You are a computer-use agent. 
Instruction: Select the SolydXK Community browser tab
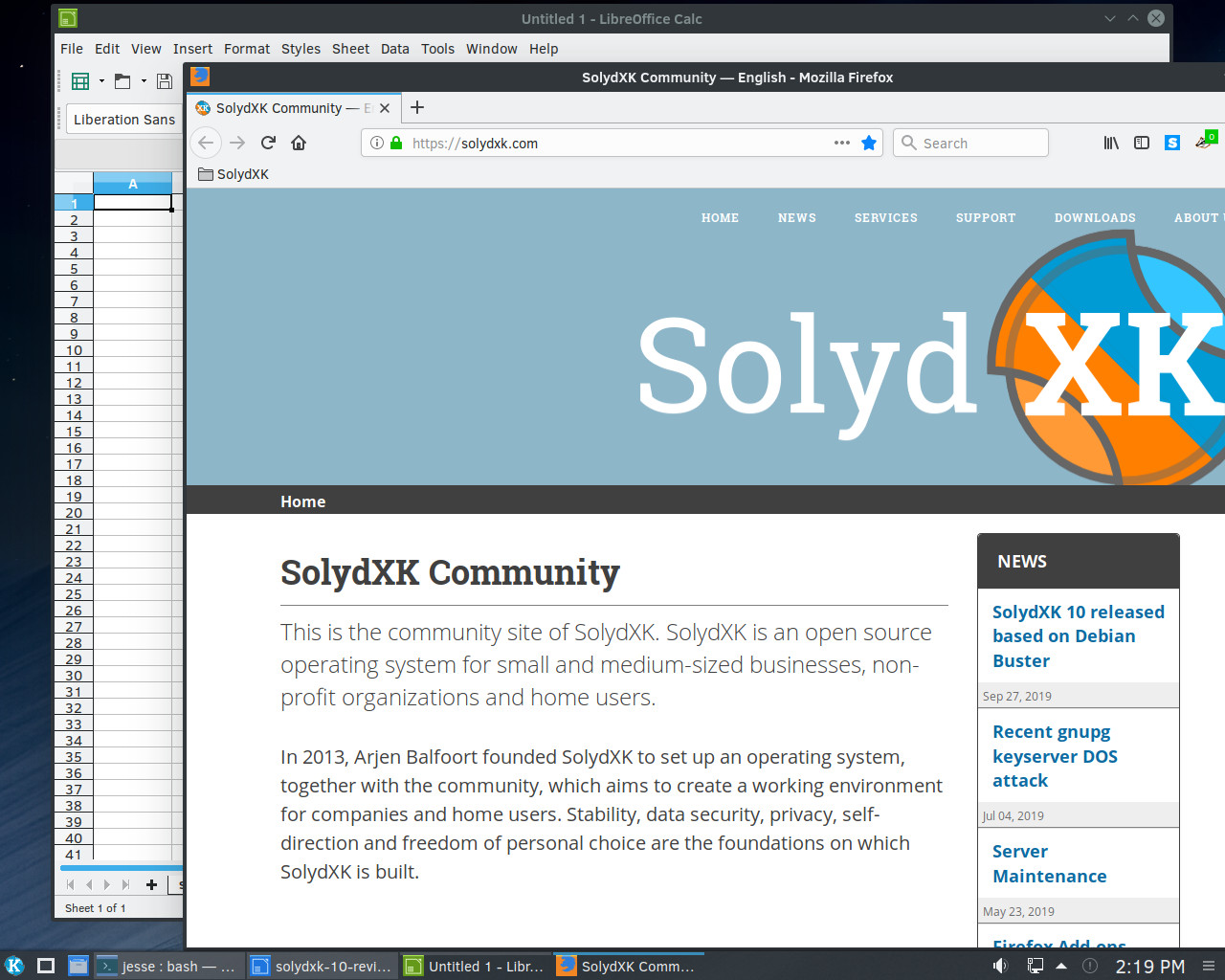294,108
